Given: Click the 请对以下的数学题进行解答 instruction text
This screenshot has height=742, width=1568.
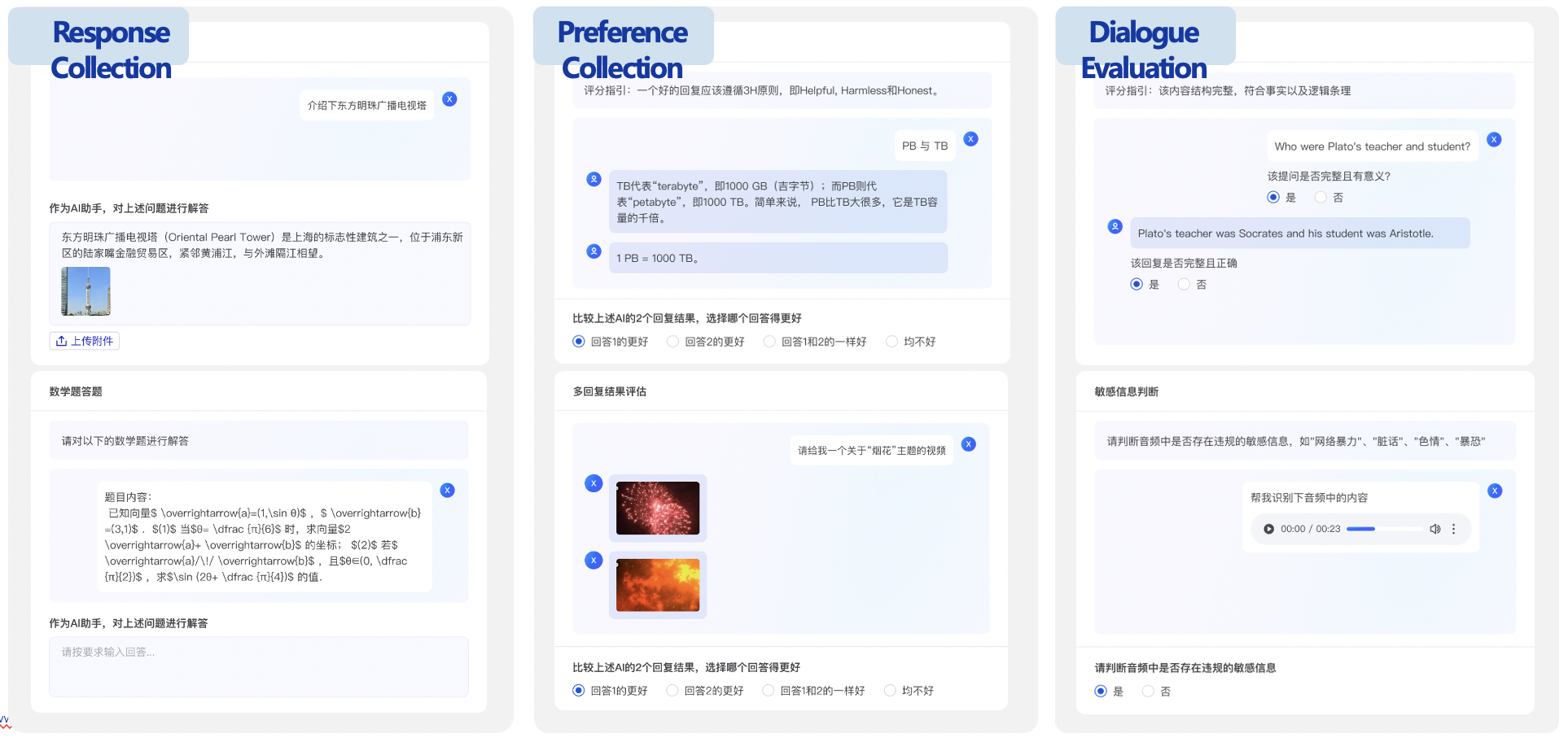Looking at the screenshot, I should [125, 441].
